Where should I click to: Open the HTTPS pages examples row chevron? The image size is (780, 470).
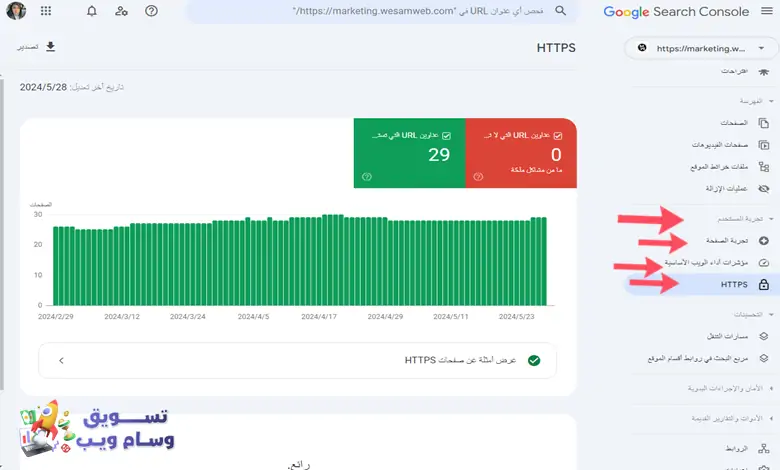point(61,361)
